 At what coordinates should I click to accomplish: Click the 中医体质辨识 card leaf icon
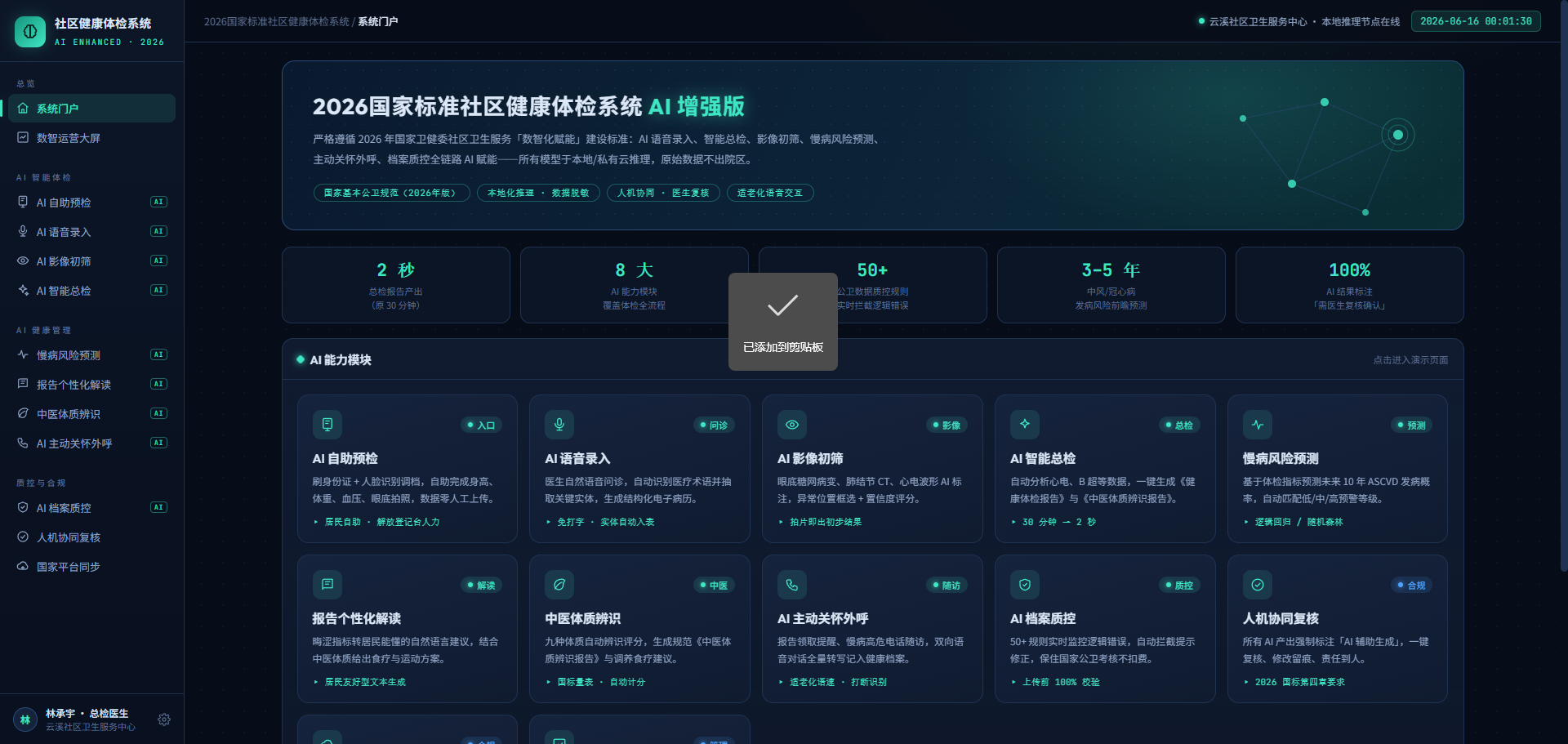(559, 585)
